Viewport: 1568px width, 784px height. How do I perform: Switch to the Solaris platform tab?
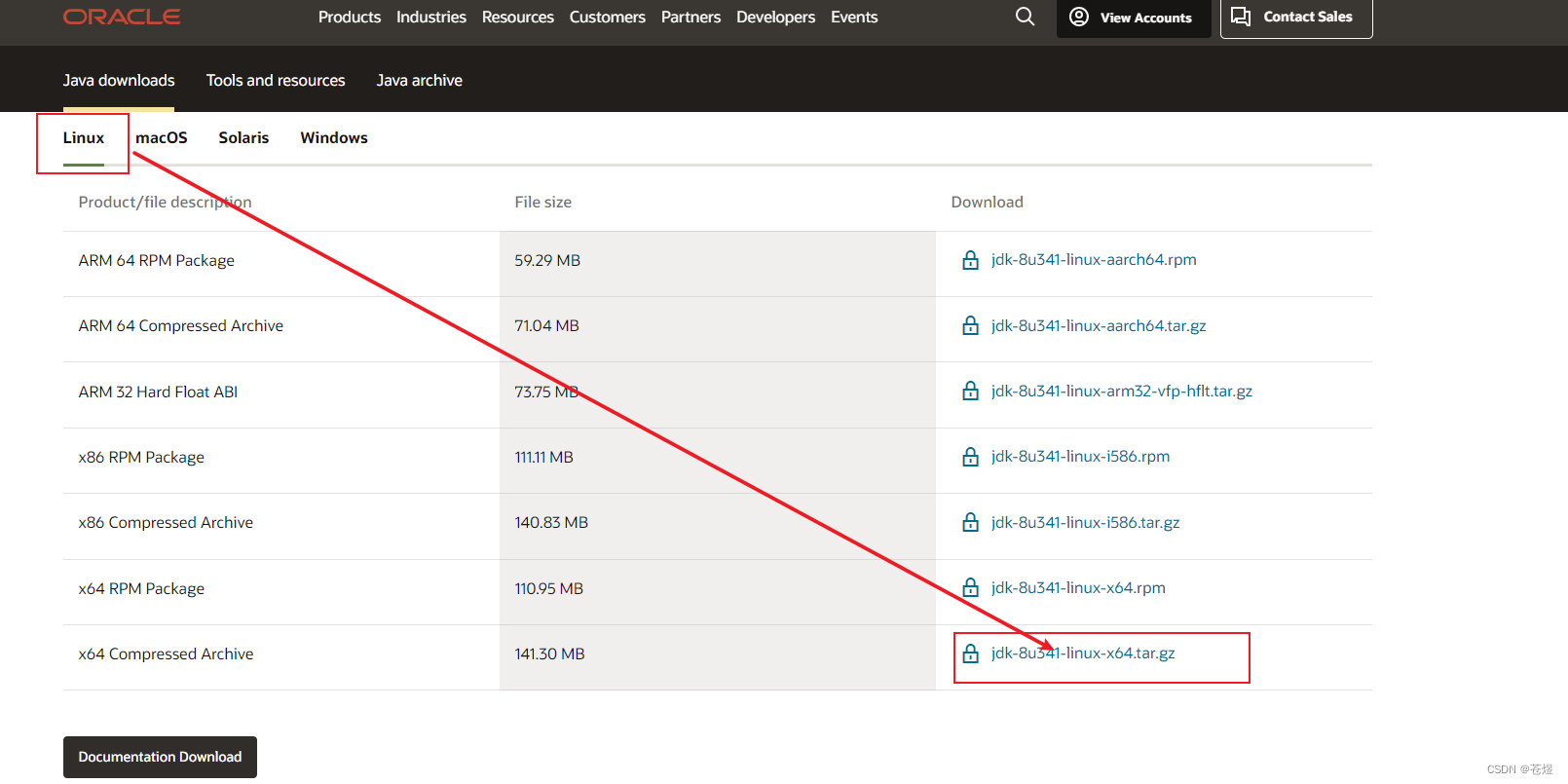pyautogui.click(x=243, y=137)
